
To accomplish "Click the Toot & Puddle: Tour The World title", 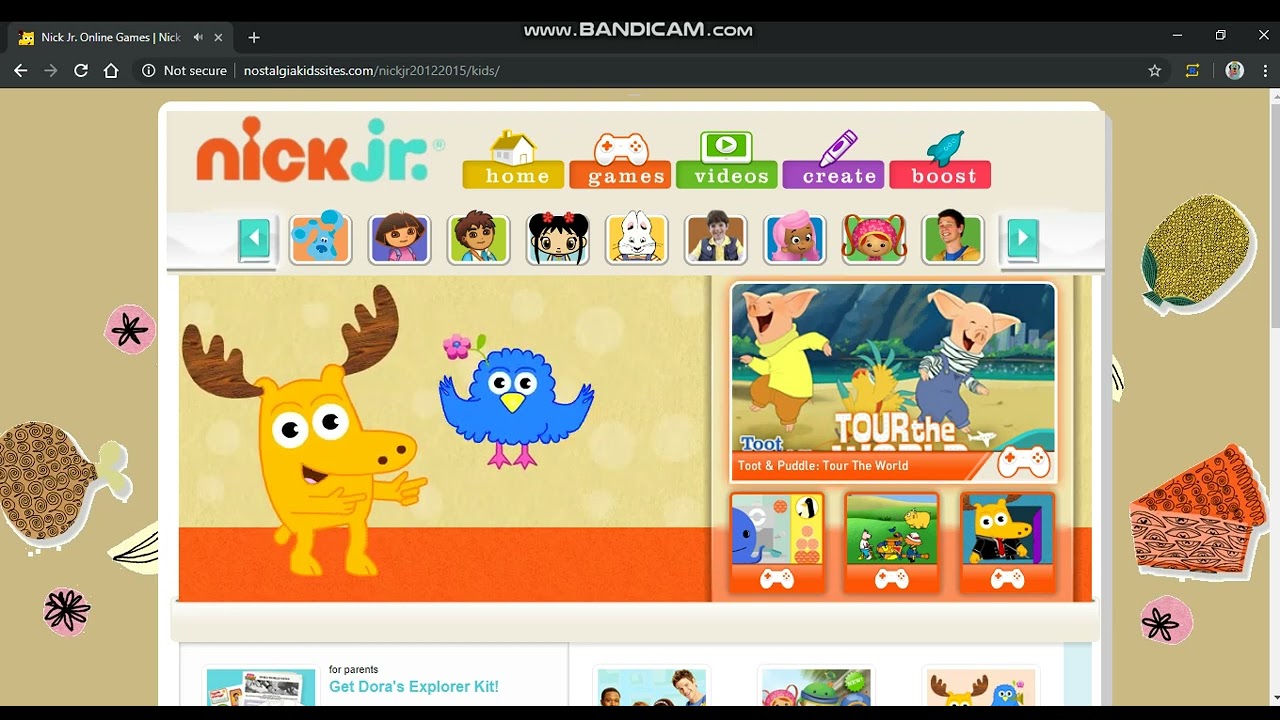I will 823,466.
